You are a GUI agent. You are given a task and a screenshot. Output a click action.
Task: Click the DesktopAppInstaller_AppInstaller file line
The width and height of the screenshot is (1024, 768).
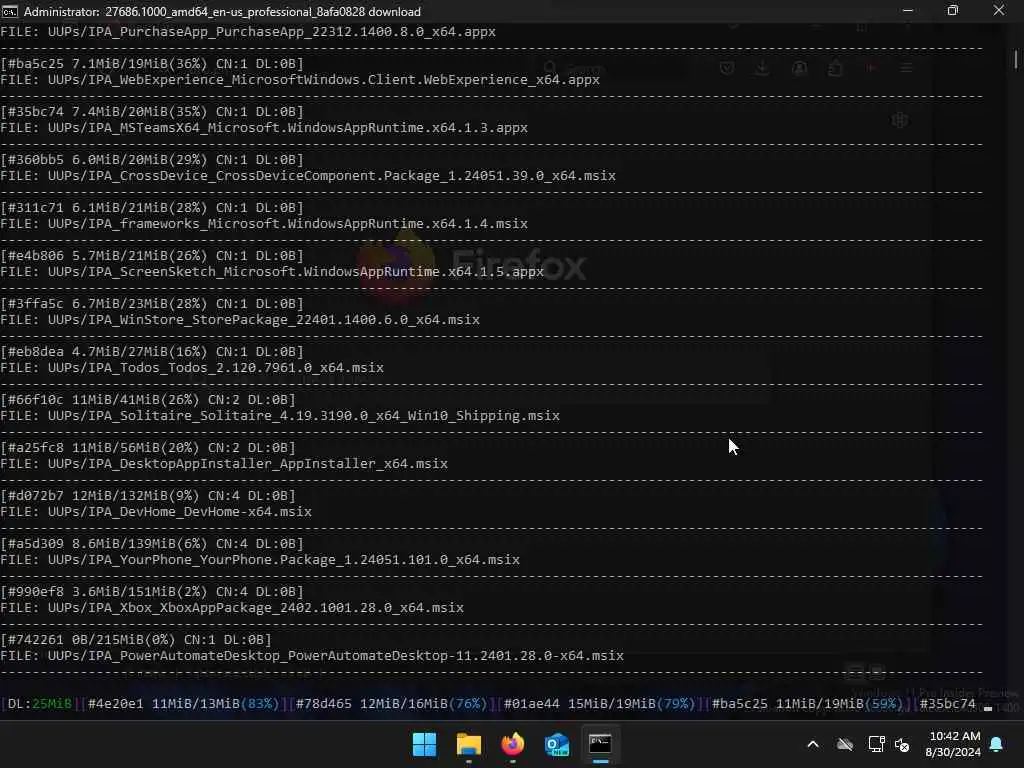(224, 464)
